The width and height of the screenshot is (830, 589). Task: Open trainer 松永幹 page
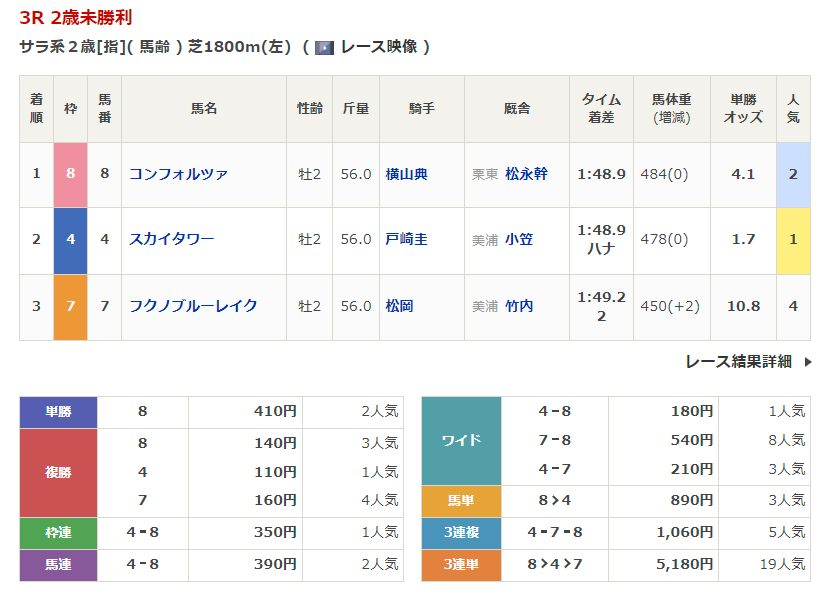pyautogui.click(x=526, y=174)
